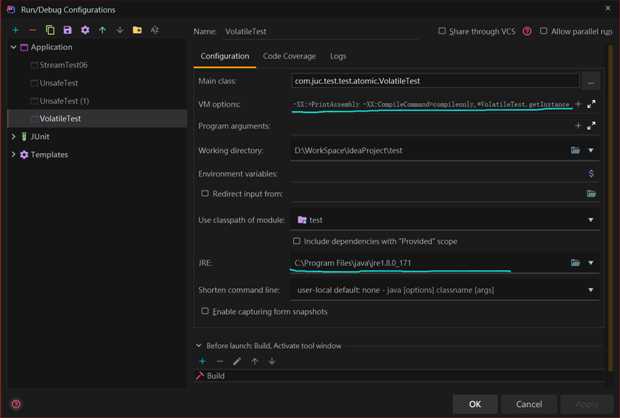Viewport: 620px width, 418px height.
Task: Switch to the Logs tab
Action: coord(338,56)
